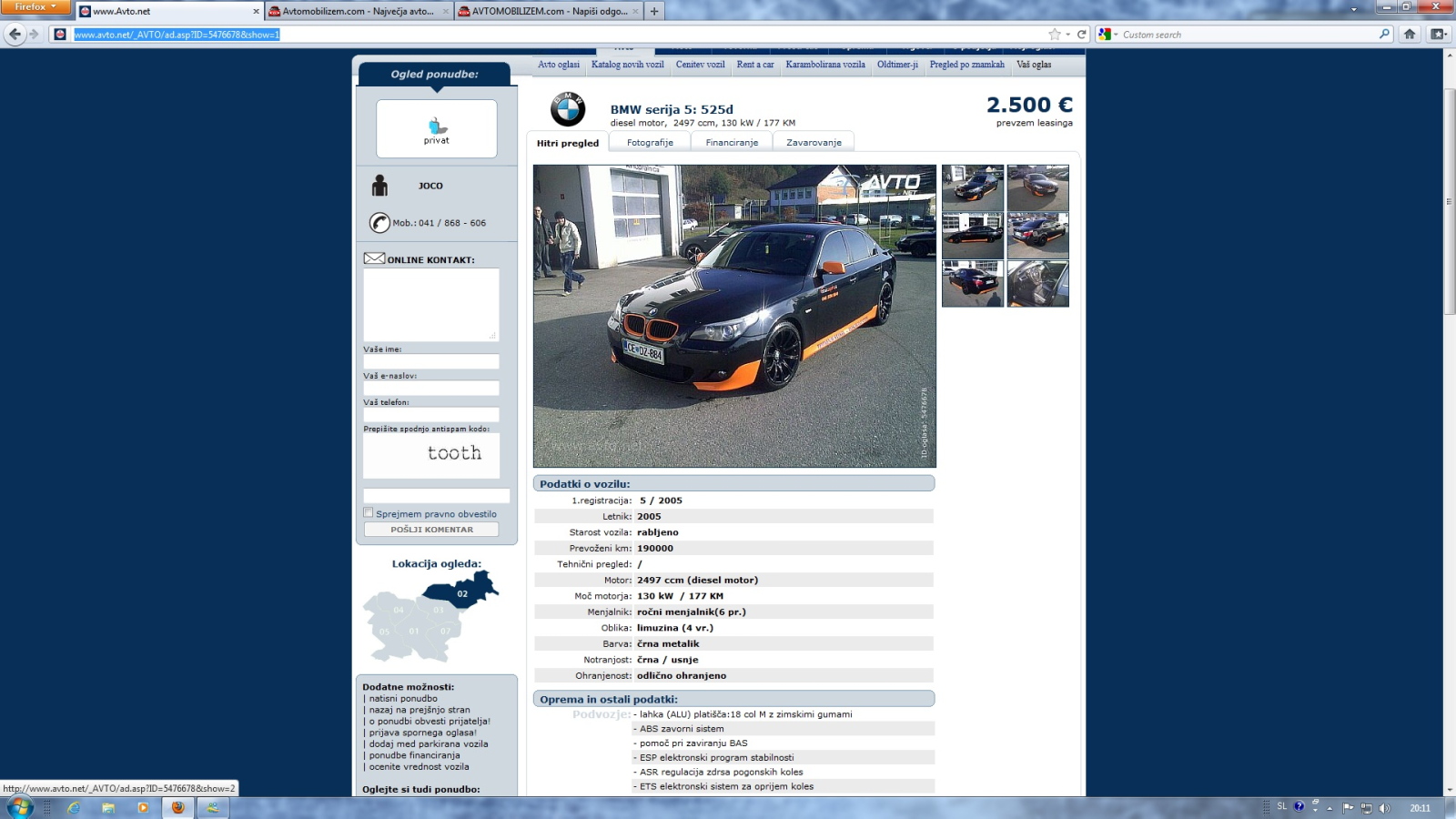Click the envelope icon by ONLINE KONTAKT
The height and width of the screenshot is (819, 1456).
click(374, 258)
